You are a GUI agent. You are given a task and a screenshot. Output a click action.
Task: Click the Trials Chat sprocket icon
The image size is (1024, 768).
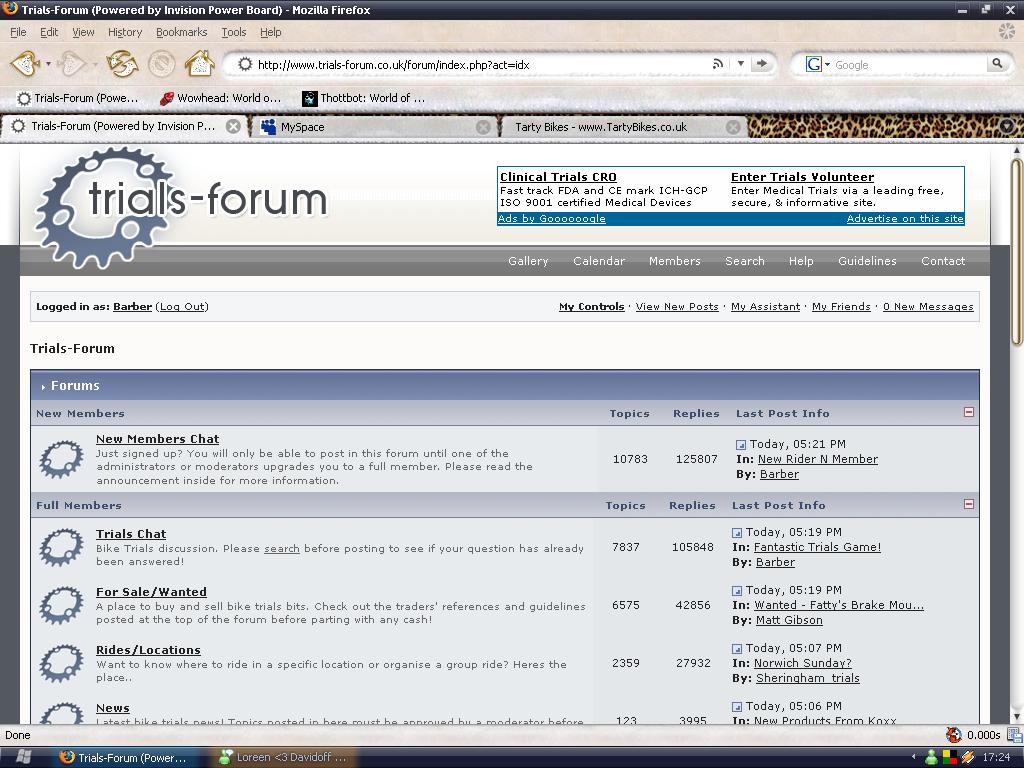61,547
